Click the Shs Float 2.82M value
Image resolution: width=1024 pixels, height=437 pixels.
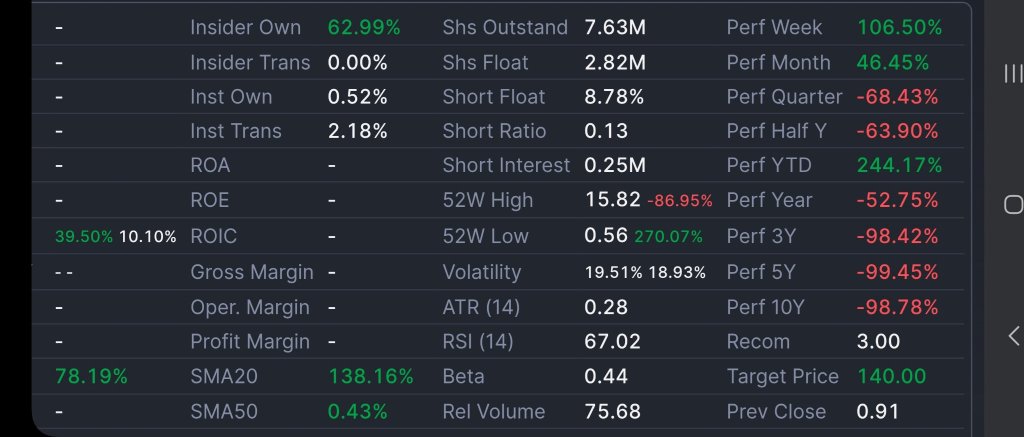(615, 63)
